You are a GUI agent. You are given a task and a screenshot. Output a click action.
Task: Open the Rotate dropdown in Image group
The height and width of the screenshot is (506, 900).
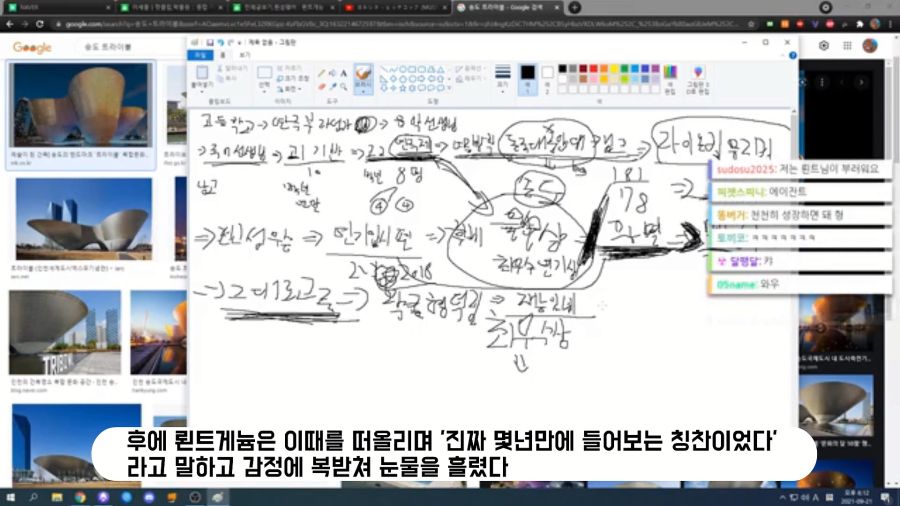coord(289,89)
